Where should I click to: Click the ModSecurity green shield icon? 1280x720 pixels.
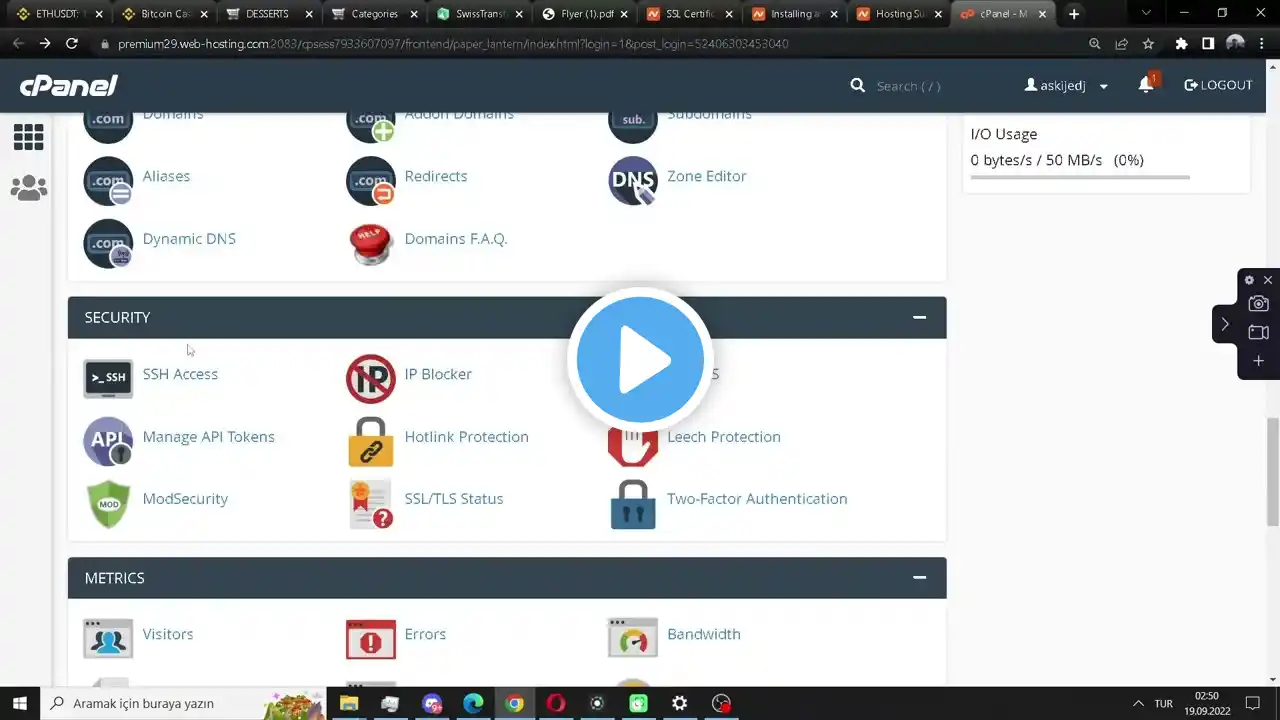(x=108, y=503)
